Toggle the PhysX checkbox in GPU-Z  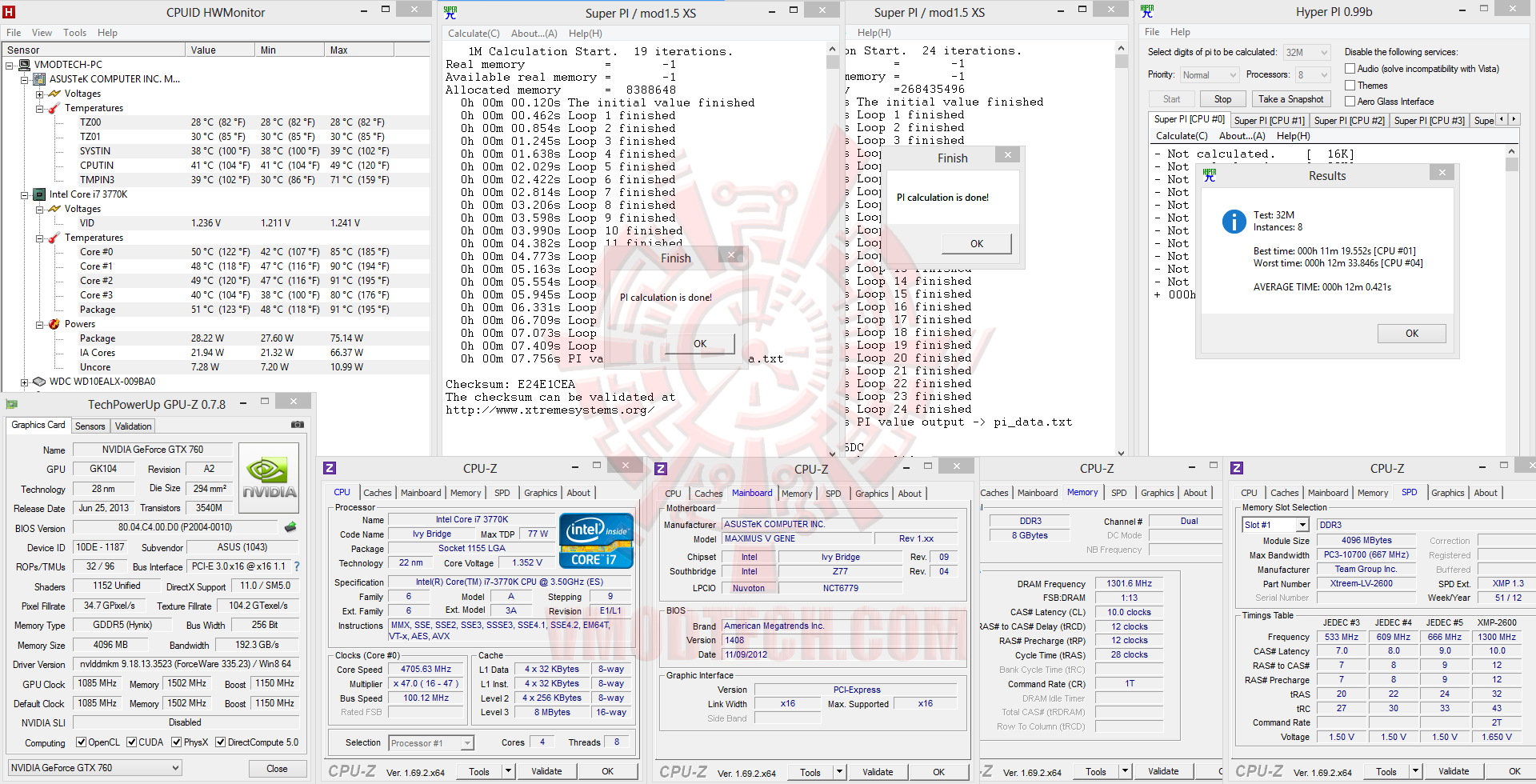(177, 742)
